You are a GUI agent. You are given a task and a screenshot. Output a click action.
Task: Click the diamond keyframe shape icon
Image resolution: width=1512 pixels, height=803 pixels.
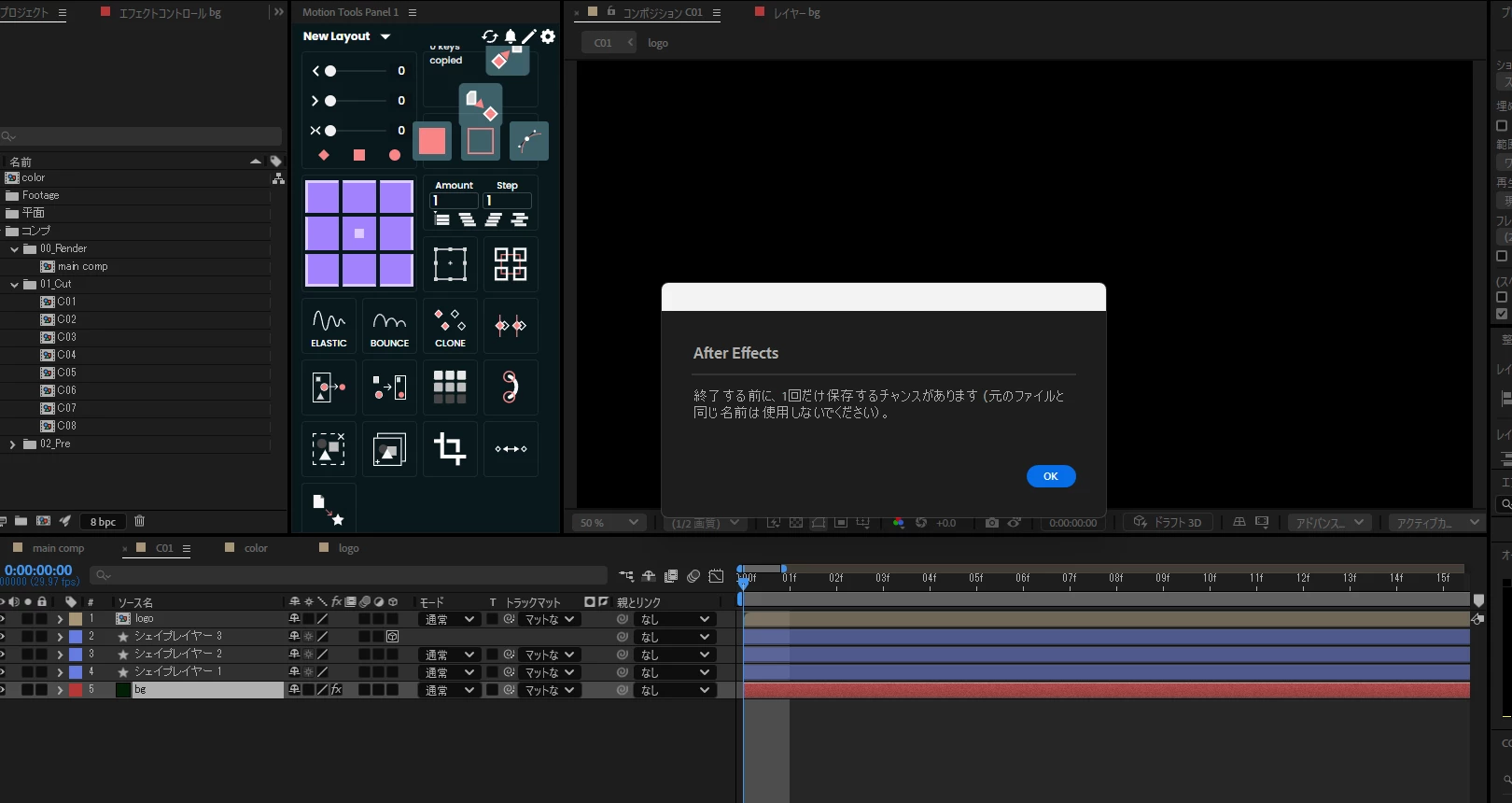pos(324,155)
